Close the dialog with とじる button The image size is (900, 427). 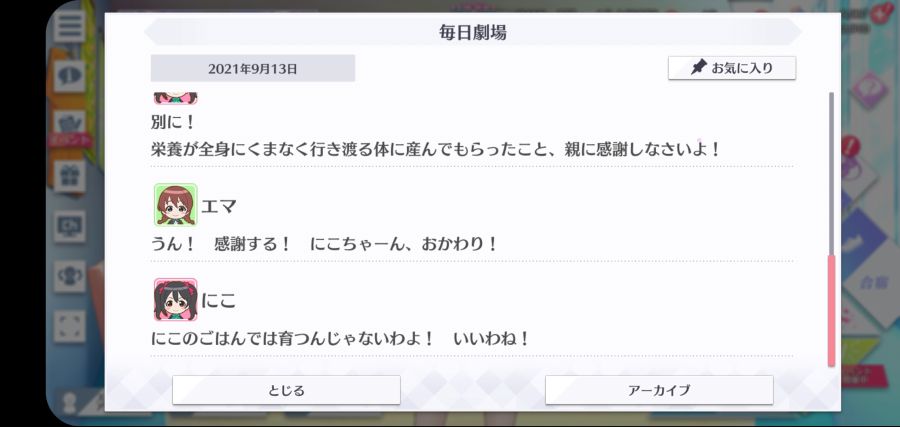pos(286,390)
